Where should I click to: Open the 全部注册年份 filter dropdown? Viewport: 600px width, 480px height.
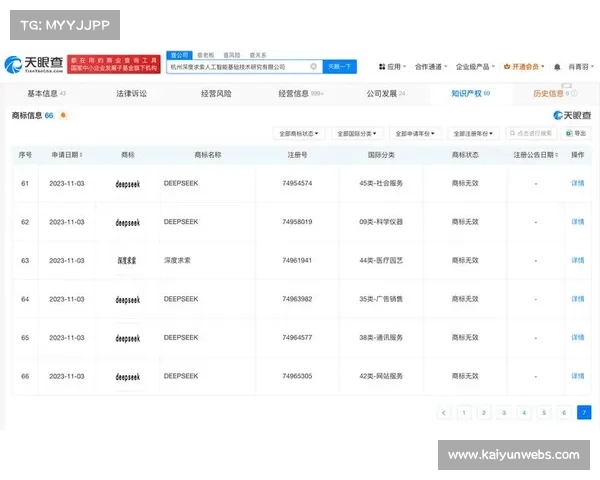click(473, 133)
